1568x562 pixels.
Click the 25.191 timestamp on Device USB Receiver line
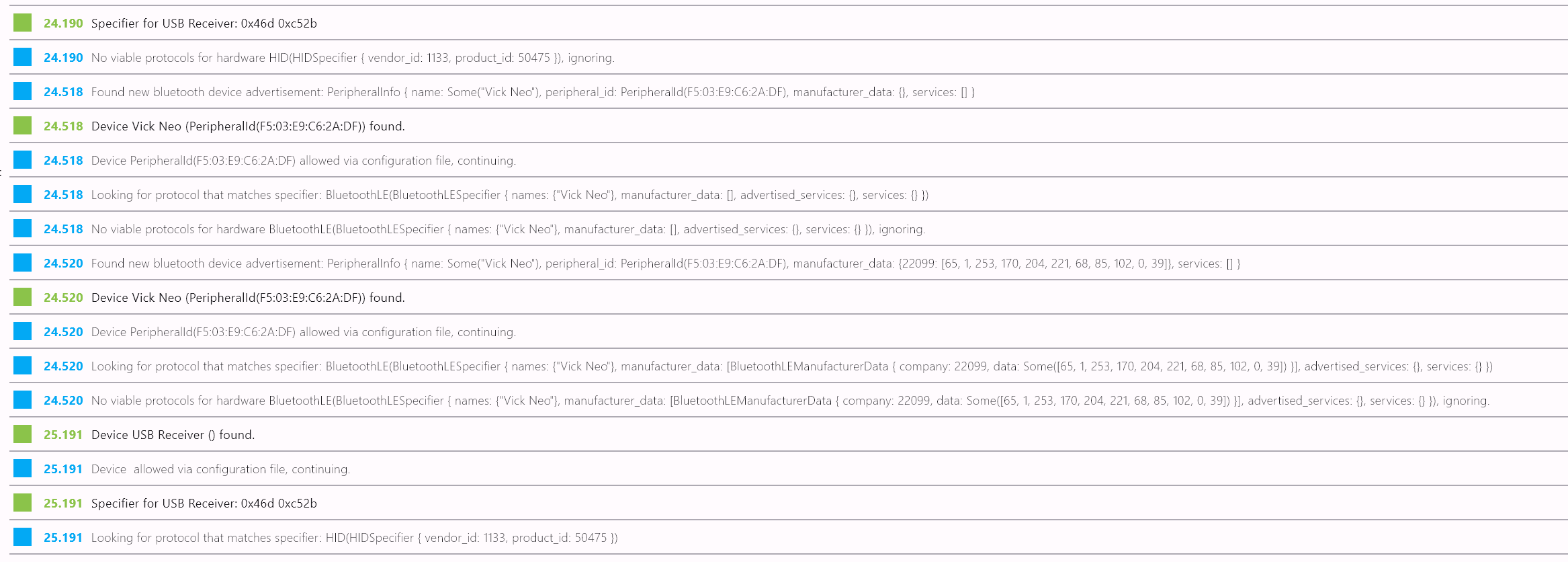[x=63, y=435]
